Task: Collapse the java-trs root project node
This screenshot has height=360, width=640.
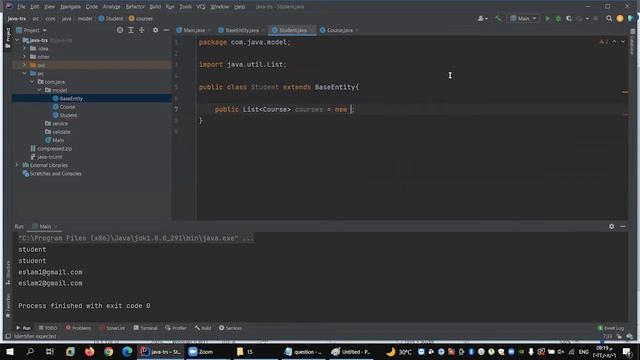Action: (17, 40)
